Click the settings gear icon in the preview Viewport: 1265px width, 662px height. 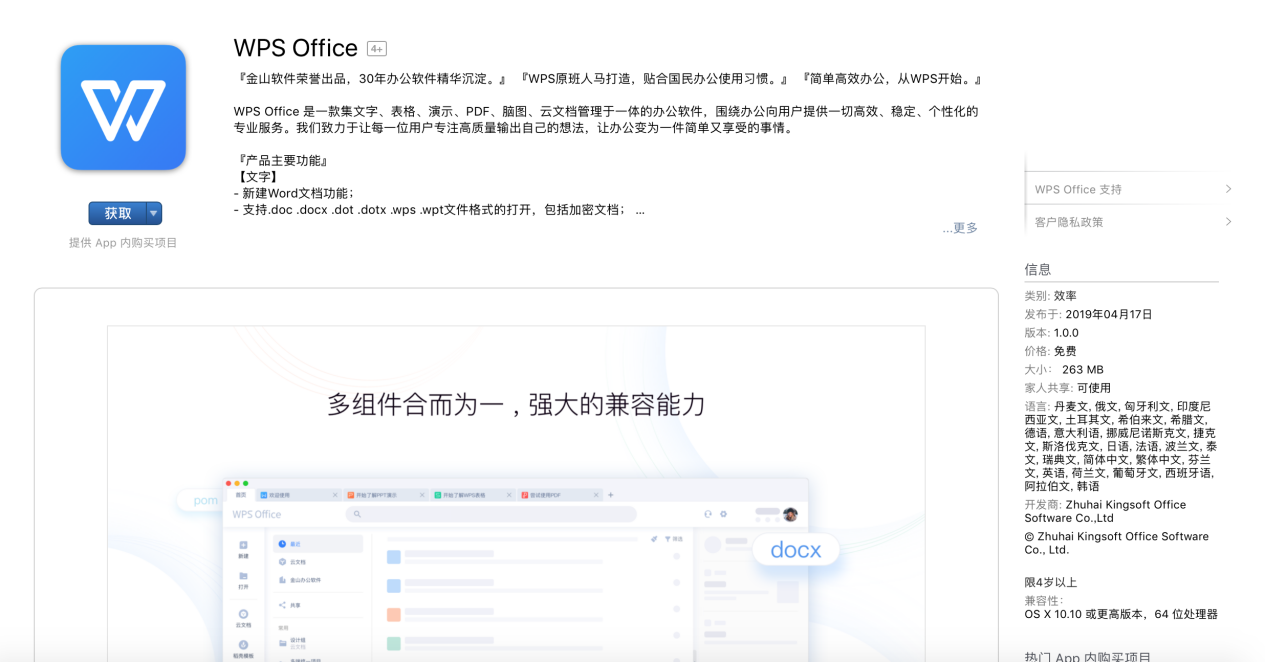coord(723,514)
